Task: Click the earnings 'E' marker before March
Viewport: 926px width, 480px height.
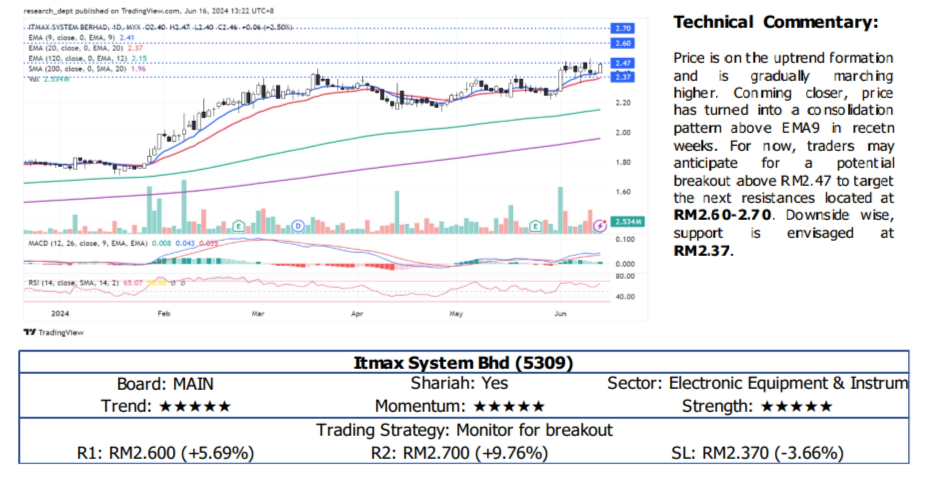Action: [240, 227]
